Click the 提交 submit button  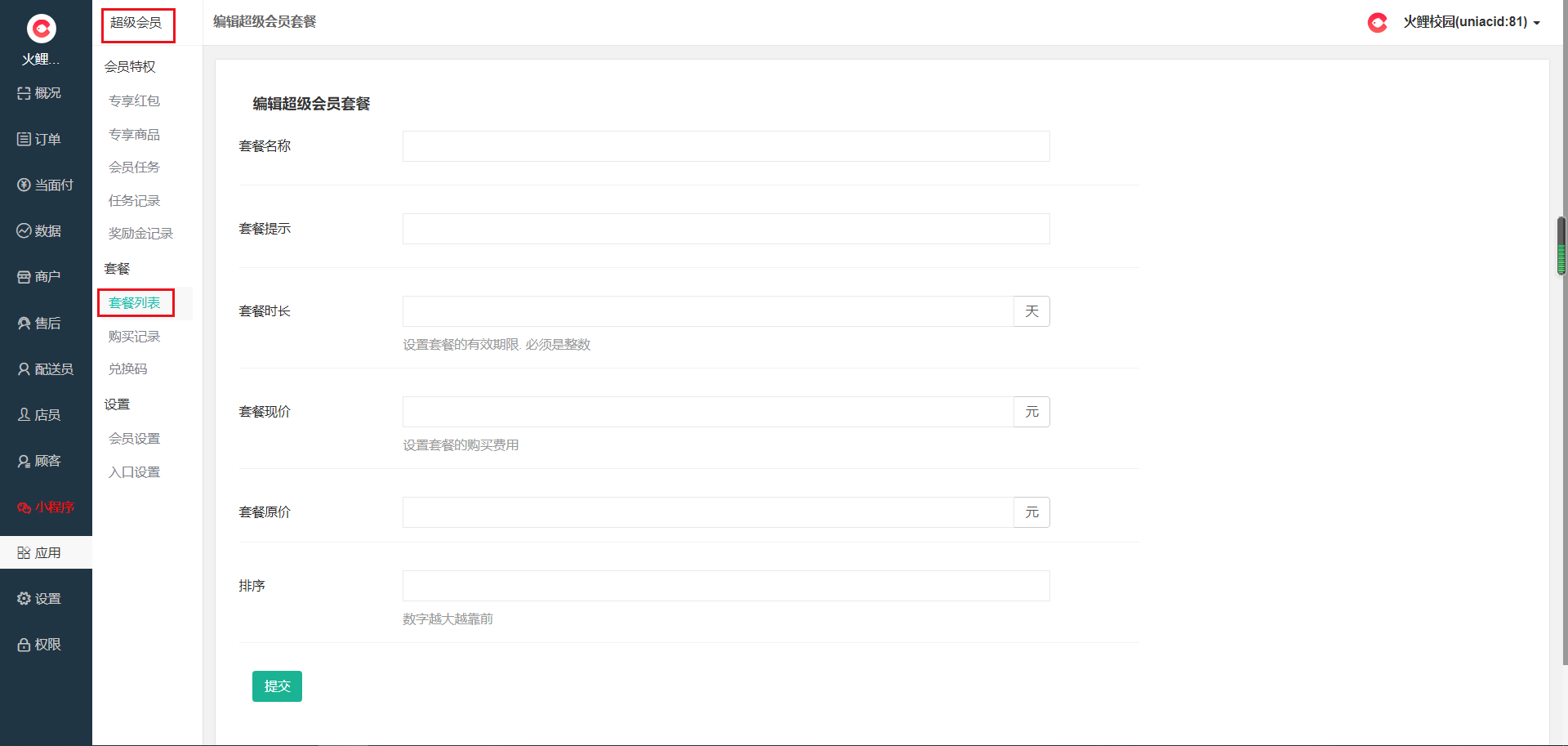click(277, 686)
